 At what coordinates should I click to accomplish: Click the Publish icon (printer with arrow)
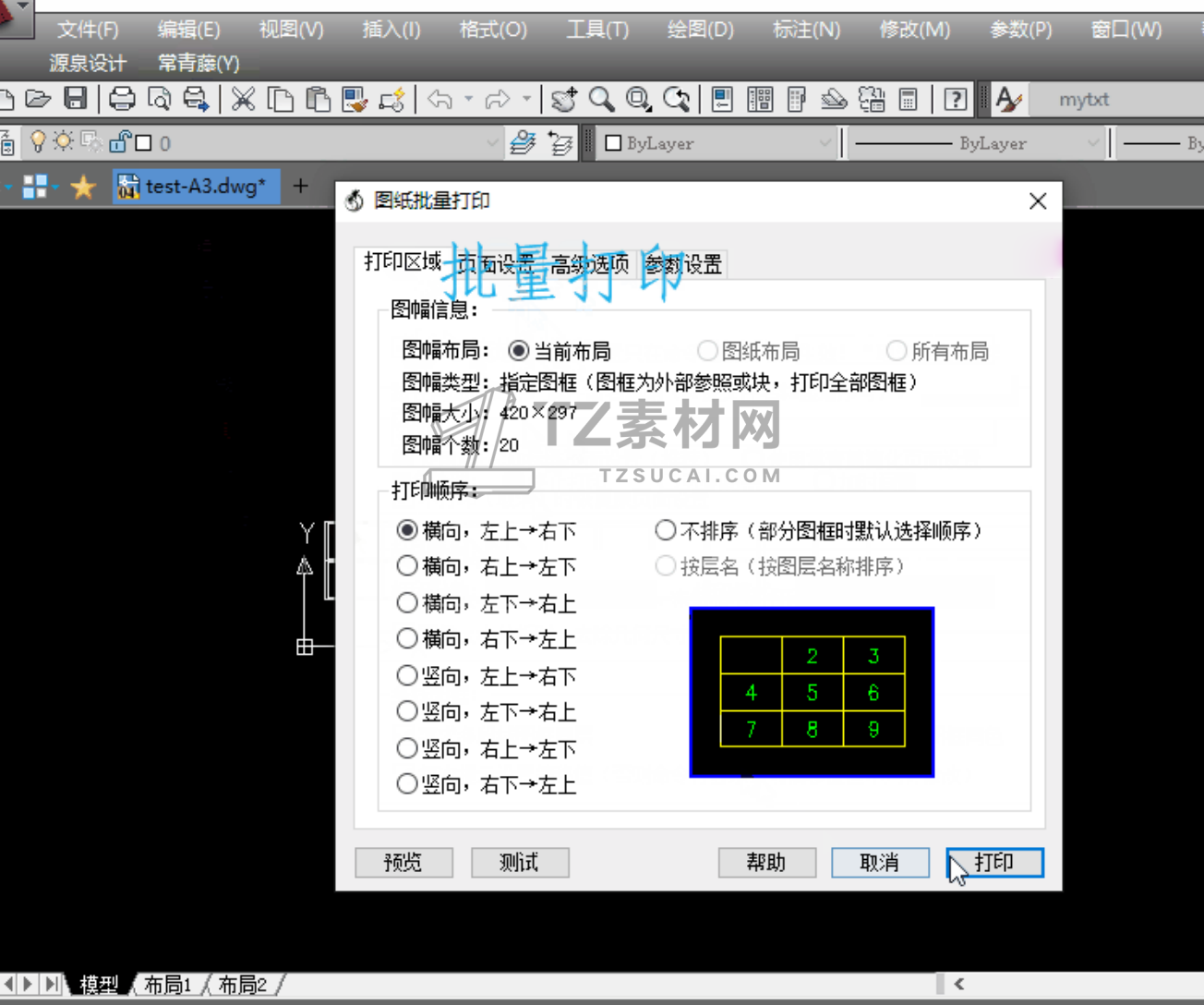coord(196,99)
